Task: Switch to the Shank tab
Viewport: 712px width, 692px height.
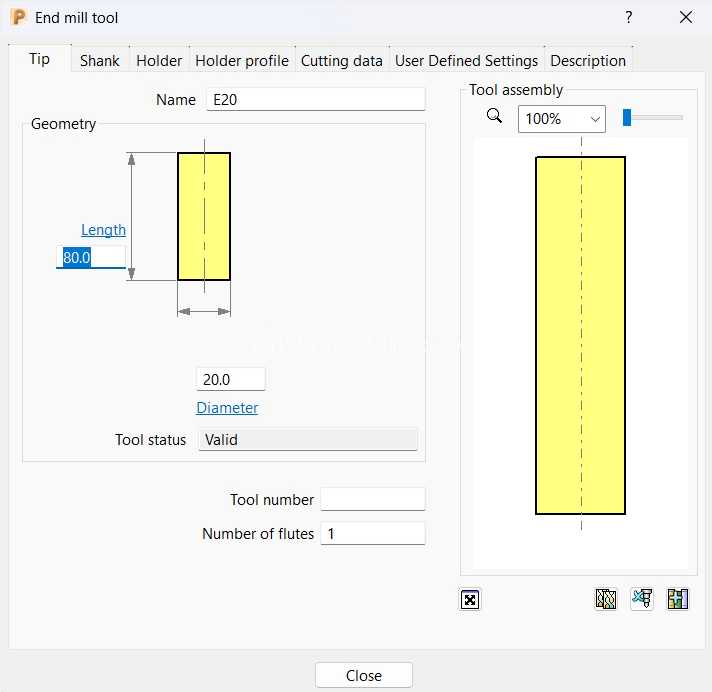Action: (x=99, y=61)
